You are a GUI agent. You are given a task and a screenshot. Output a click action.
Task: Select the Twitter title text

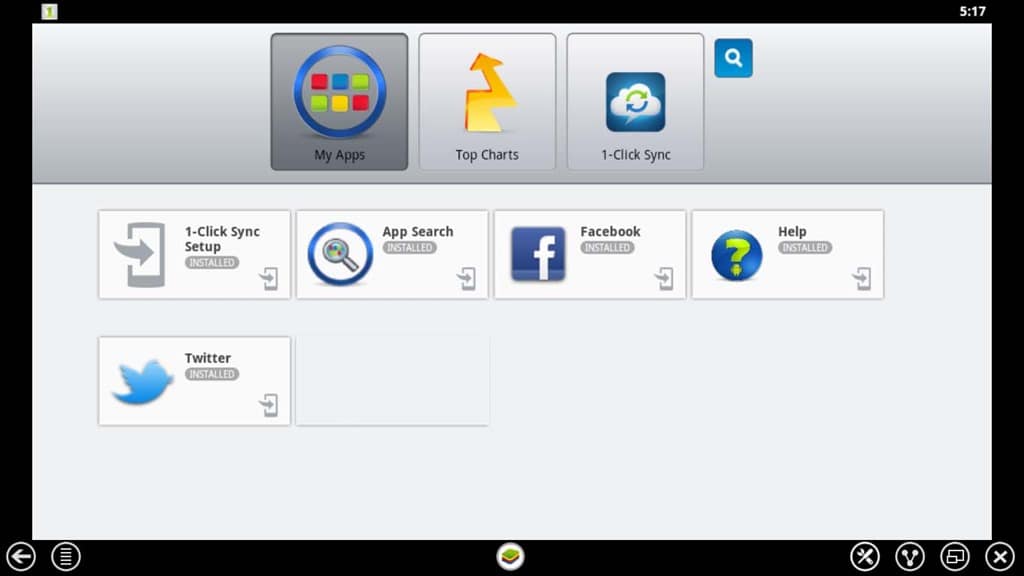pos(208,359)
